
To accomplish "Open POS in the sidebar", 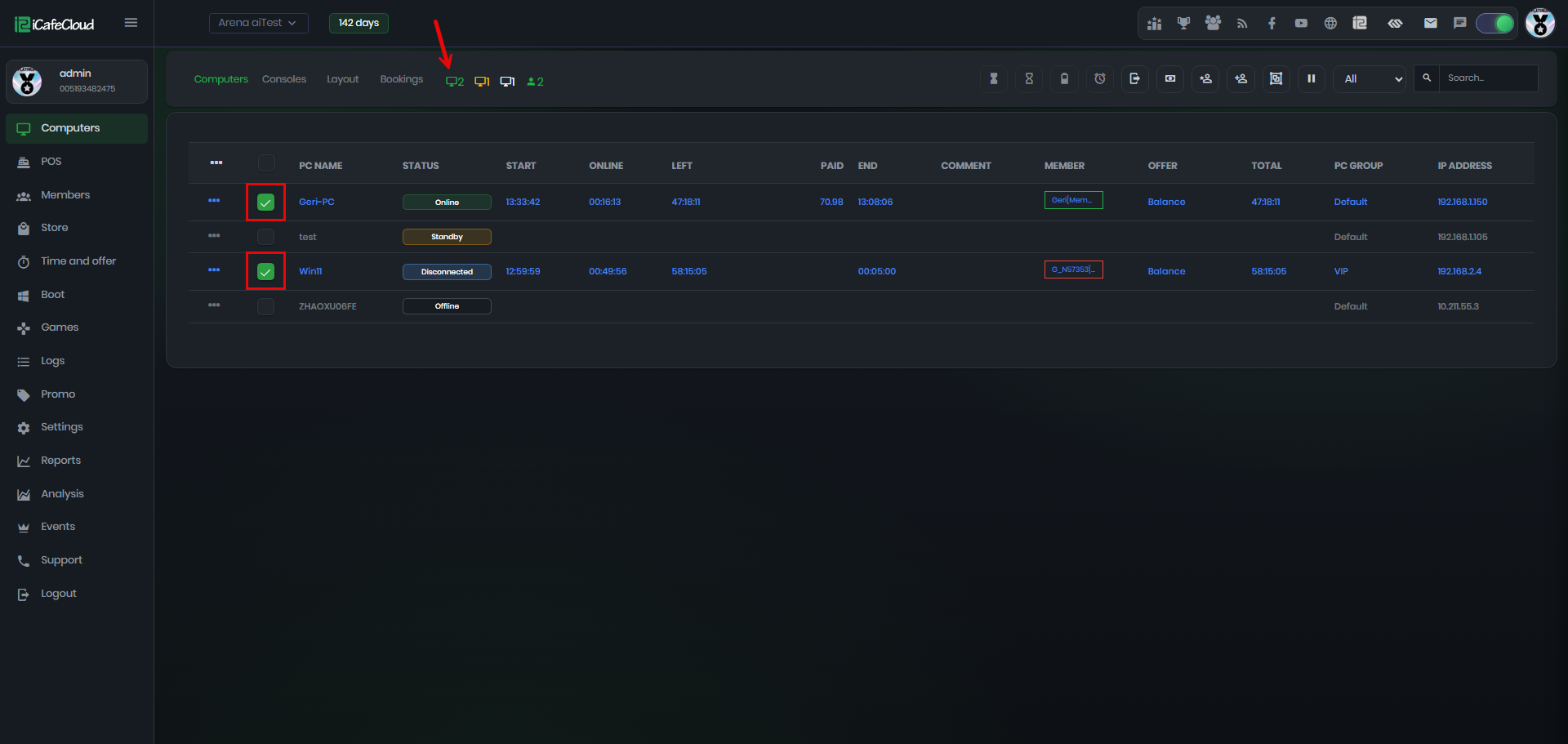I will [x=77, y=162].
